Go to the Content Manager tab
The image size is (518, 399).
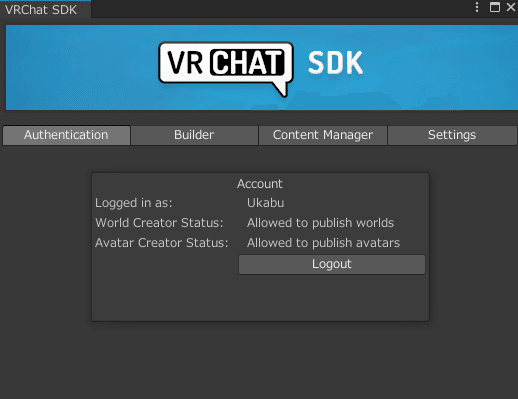(x=323, y=135)
